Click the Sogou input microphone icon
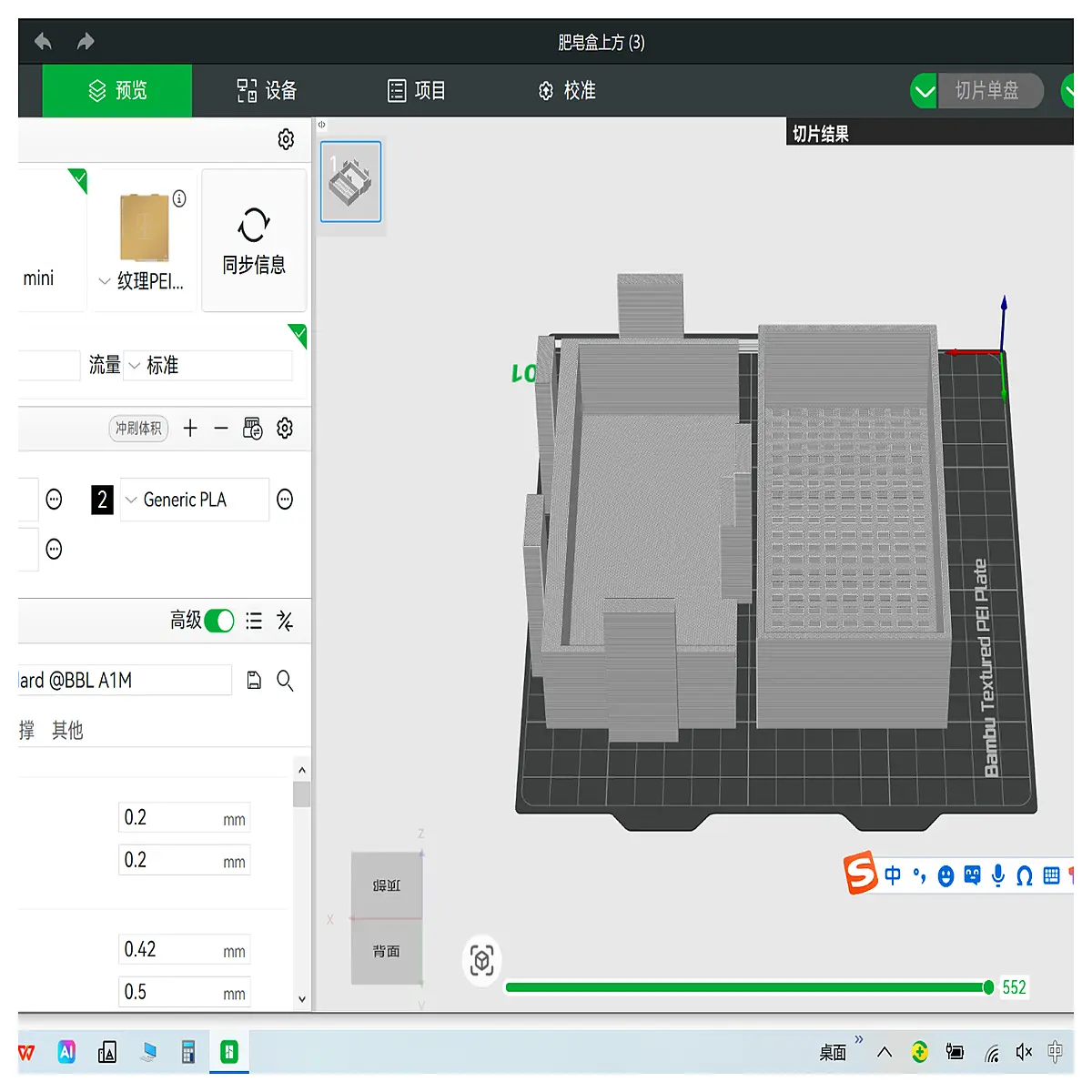This screenshot has width=1092, height=1092. click(998, 875)
